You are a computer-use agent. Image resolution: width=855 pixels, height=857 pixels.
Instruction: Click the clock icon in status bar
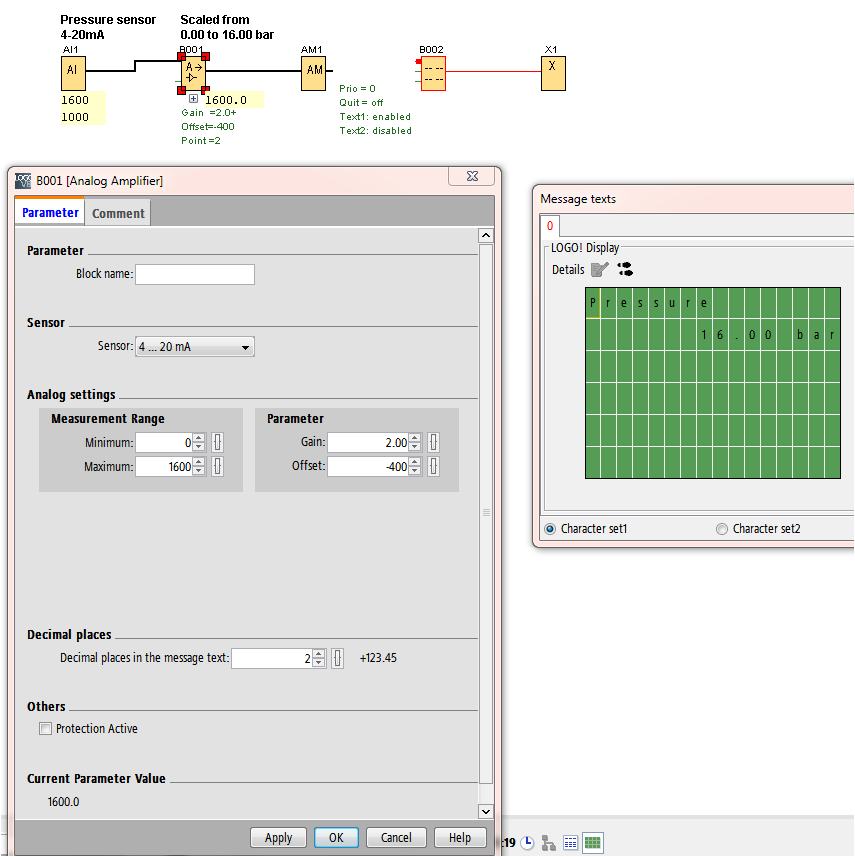tap(527, 843)
